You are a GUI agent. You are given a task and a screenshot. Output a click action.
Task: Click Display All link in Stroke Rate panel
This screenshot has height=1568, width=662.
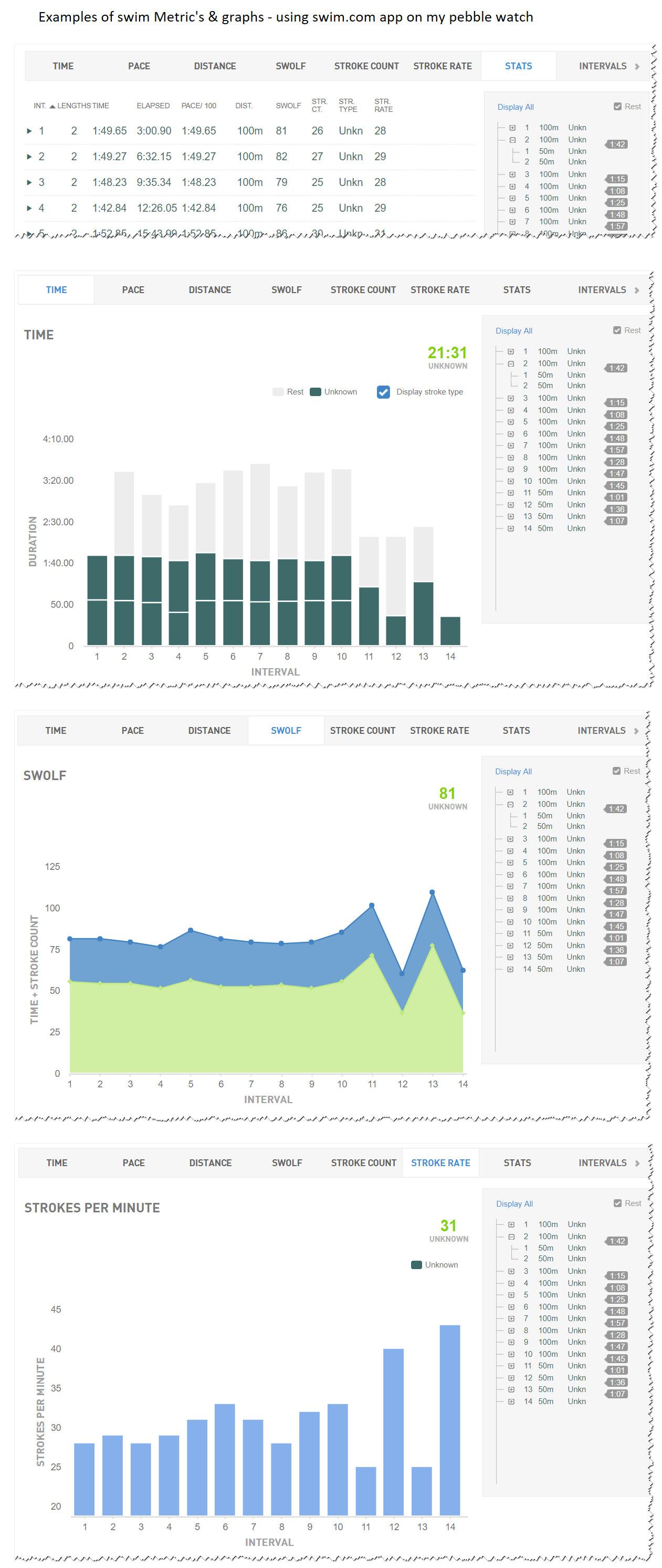pyautogui.click(x=514, y=1204)
